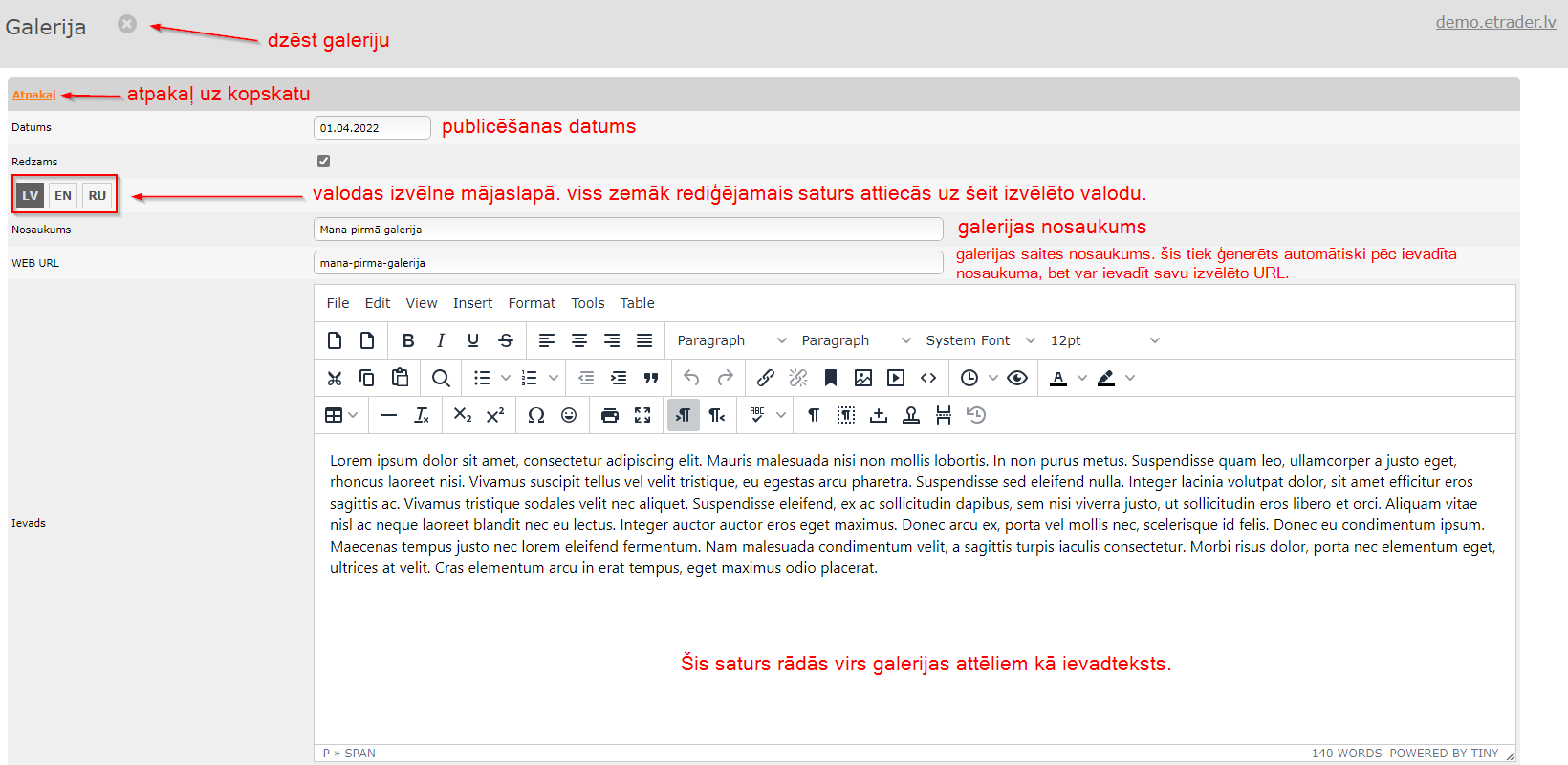Switch content language to RU
Viewport: 1568px width, 765px height.
pyautogui.click(x=98, y=195)
